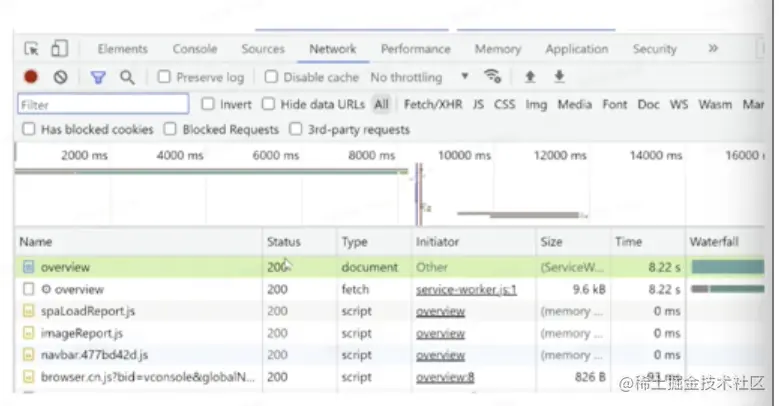Clear the network log

point(60,77)
